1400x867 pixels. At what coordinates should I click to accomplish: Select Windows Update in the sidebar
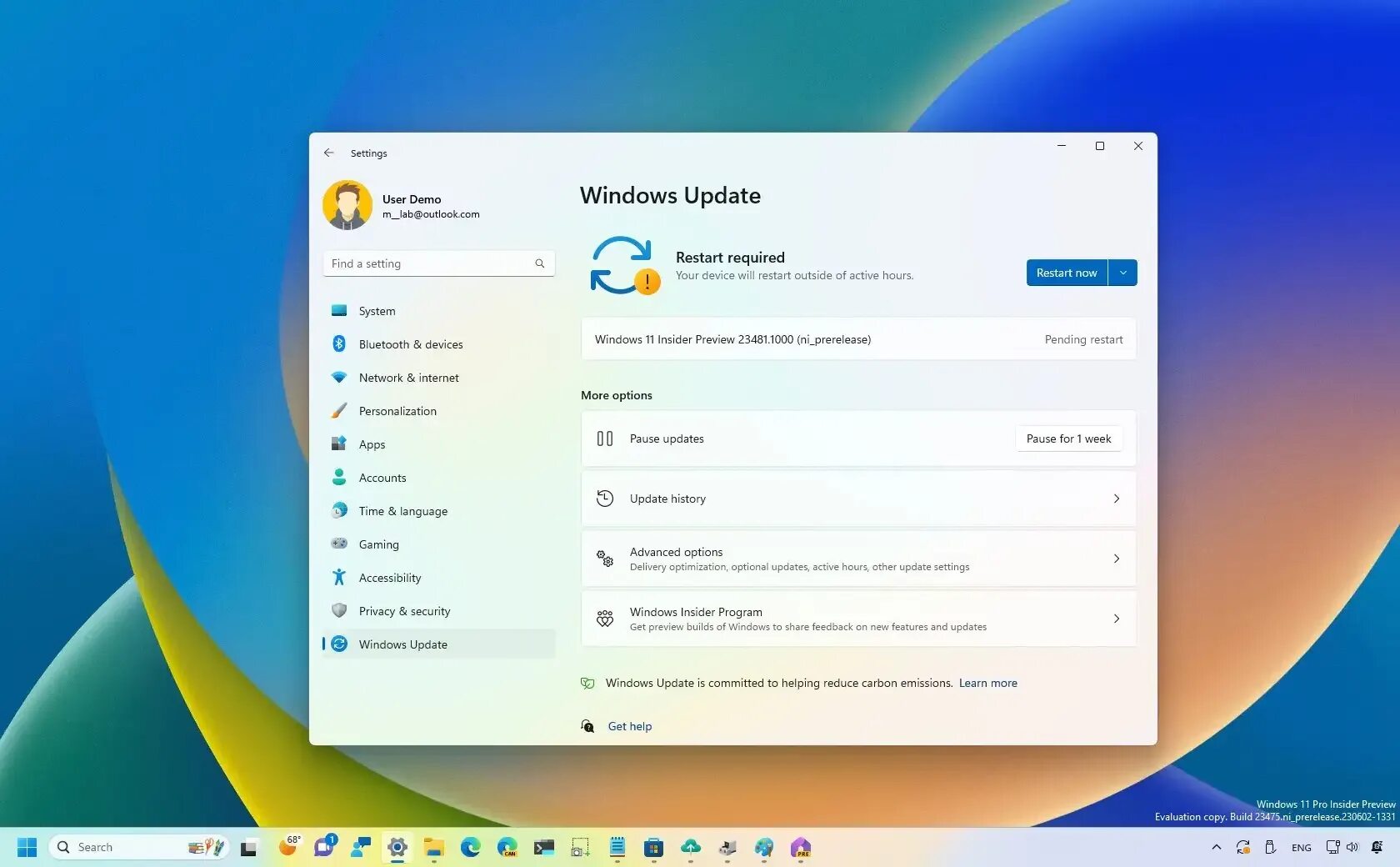point(438,644)
